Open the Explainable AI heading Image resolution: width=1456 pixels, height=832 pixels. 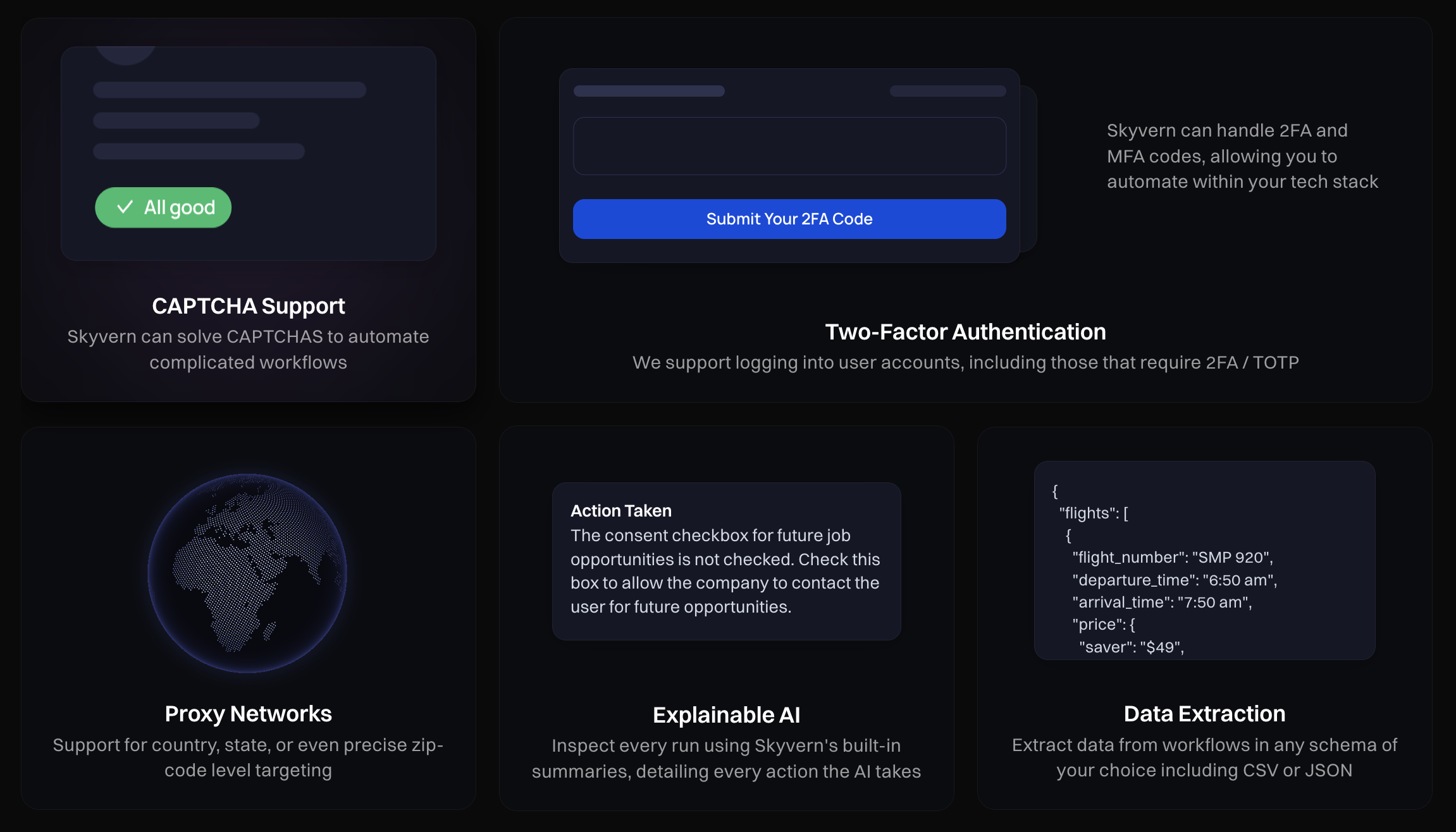point(726,715)
